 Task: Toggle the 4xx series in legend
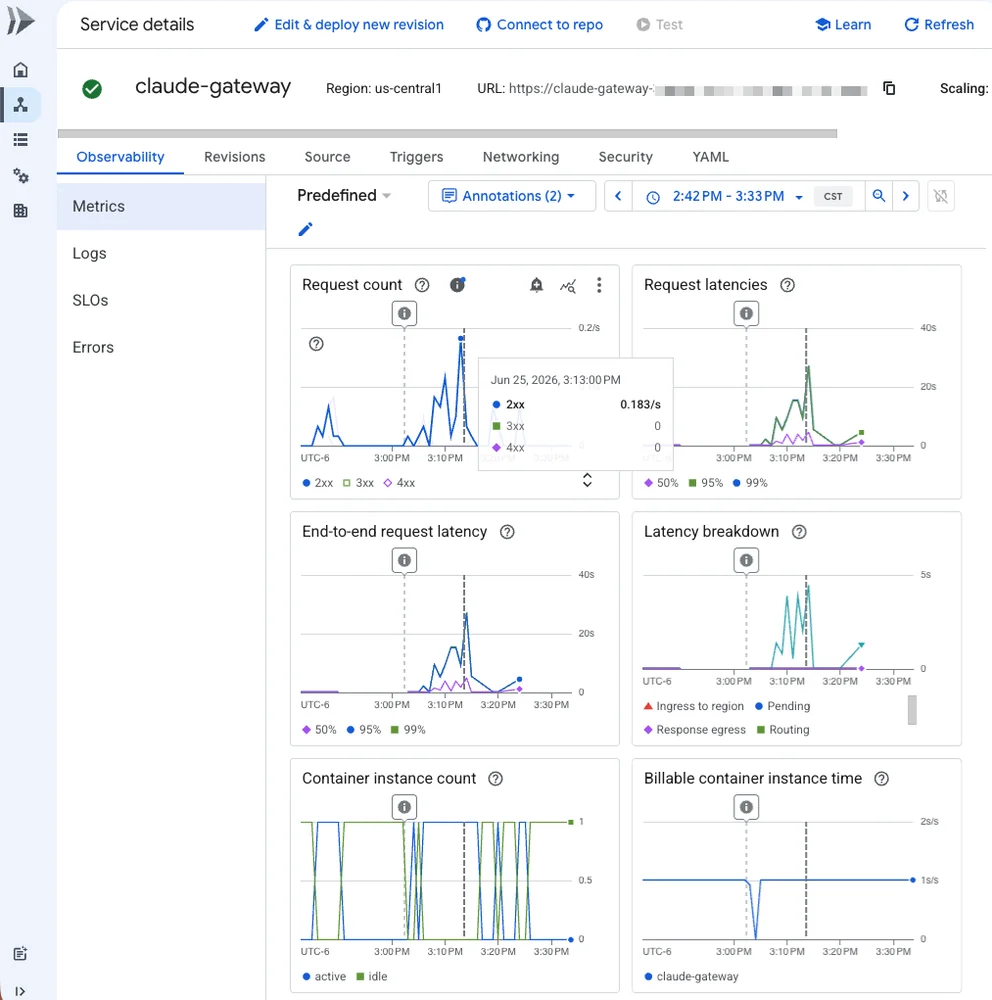point(399,483)
